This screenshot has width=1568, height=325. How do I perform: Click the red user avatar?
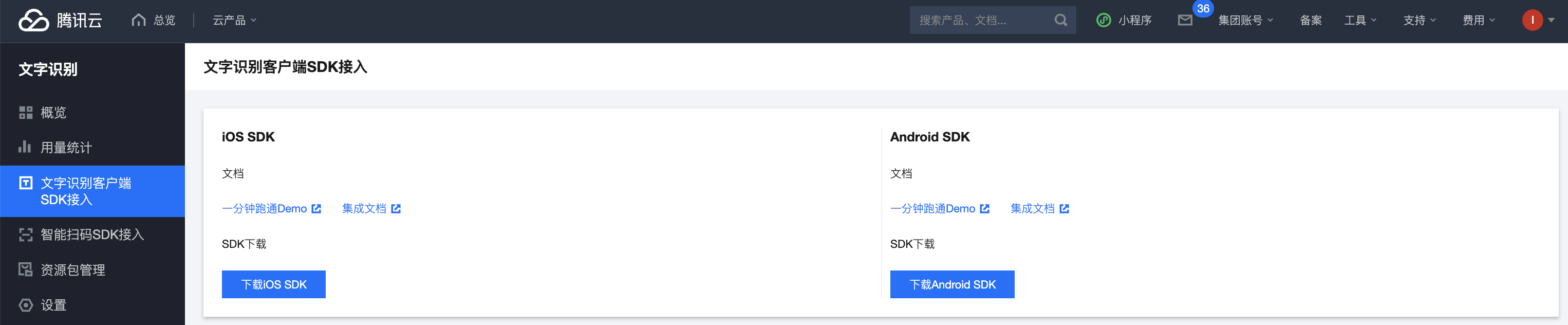(1532, 20)
